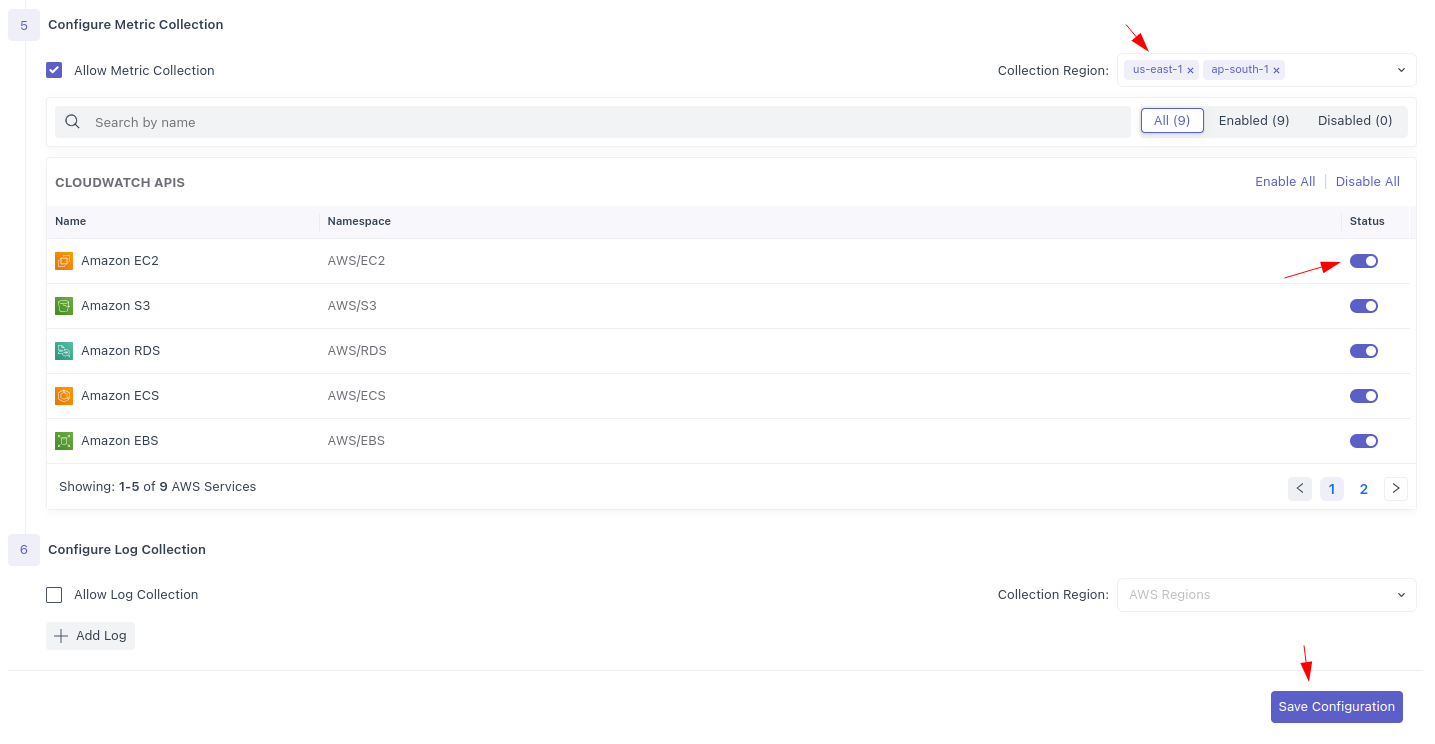1435x744 pixels.
Task: Click the Amazon EC2 service icon
Action: pos(64,261)
